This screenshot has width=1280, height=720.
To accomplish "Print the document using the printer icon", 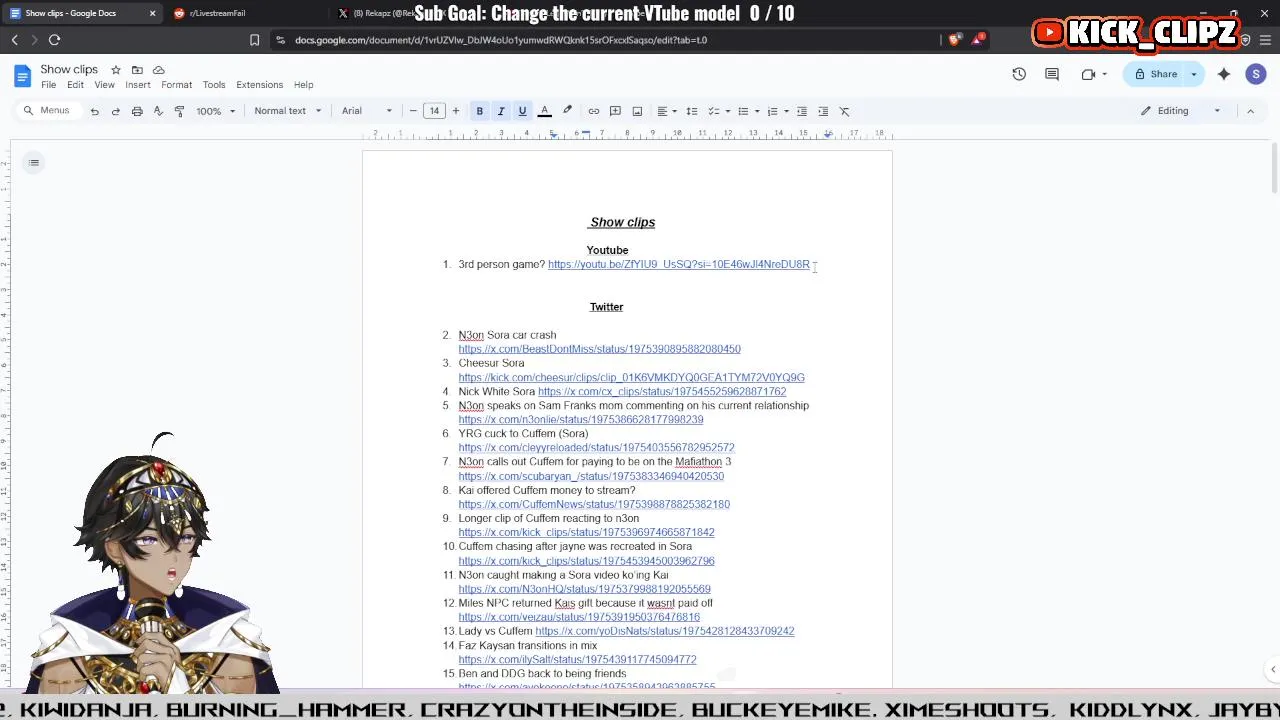I will click(137, 111).
